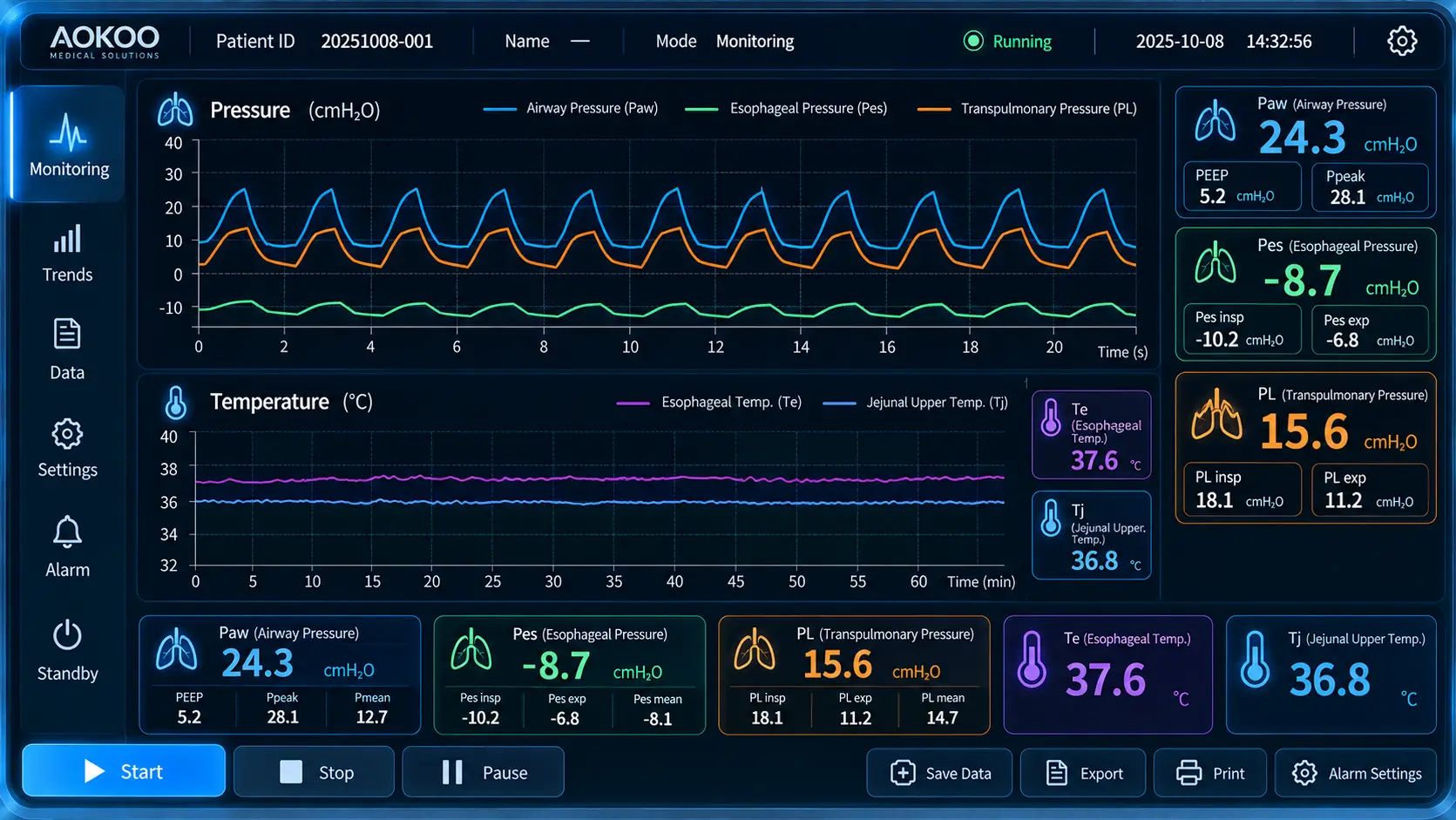
Task: Open the settings gear in the header
Action: pyautogui.click(x=1401, y=41)
